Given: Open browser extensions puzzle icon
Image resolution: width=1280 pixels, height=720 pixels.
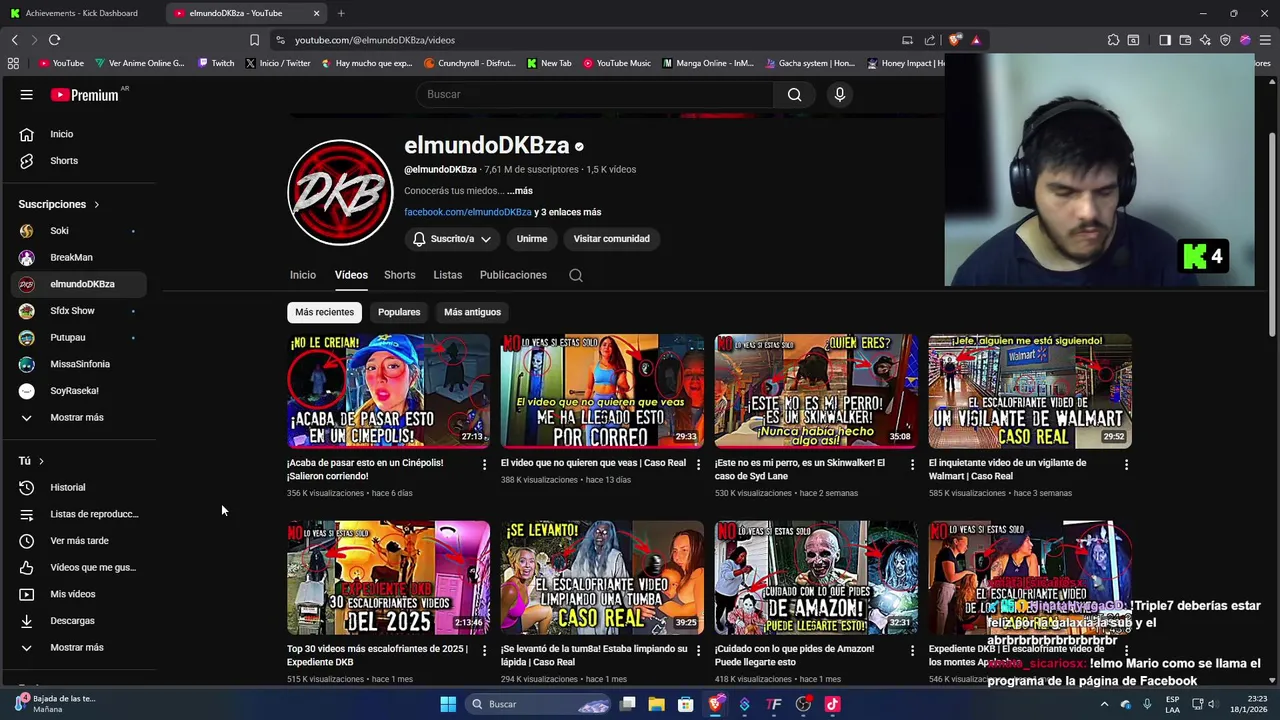Looking at the screenshot, I should click(x=1113, y=40).
